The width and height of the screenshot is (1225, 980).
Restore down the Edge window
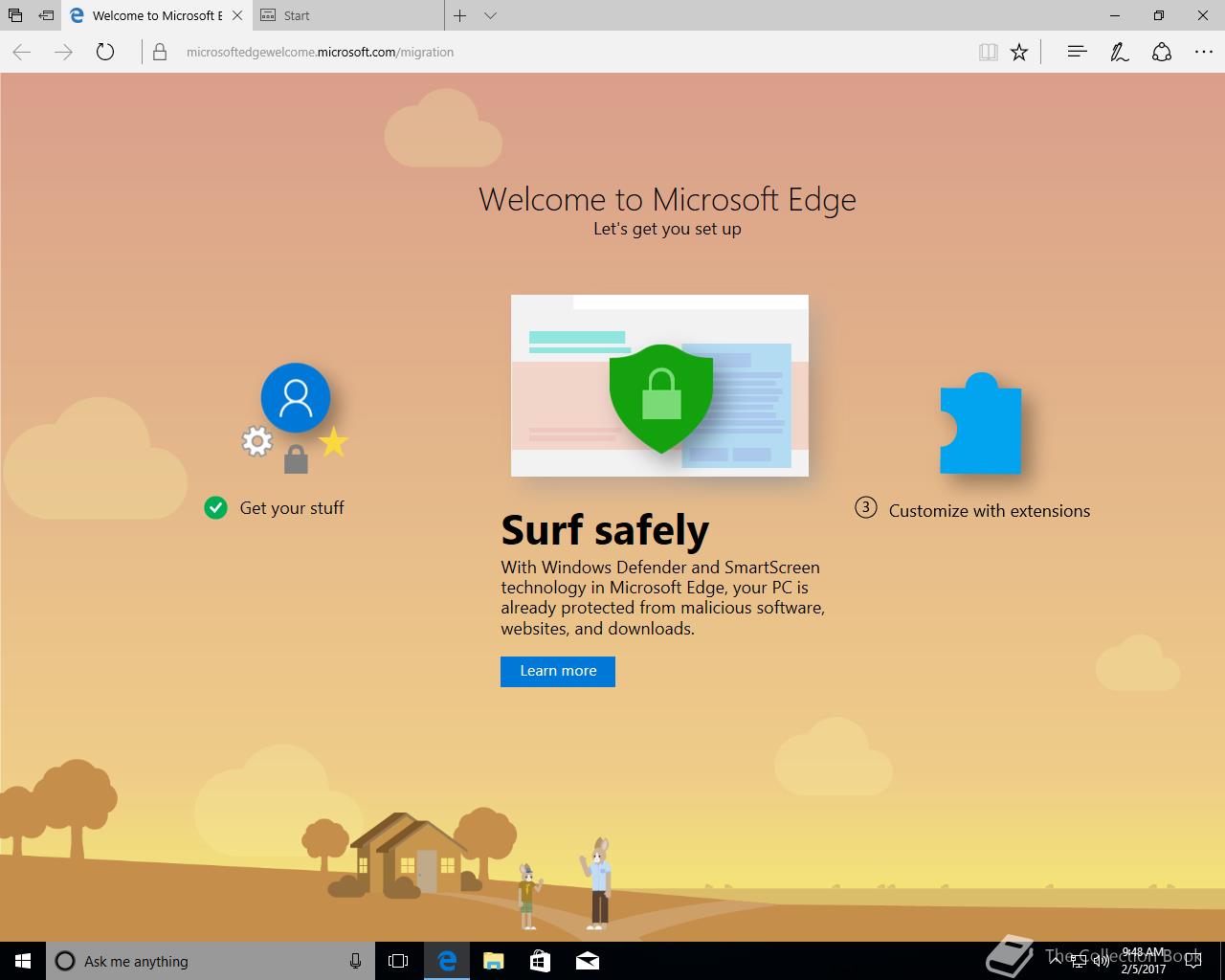point(1159,15)
